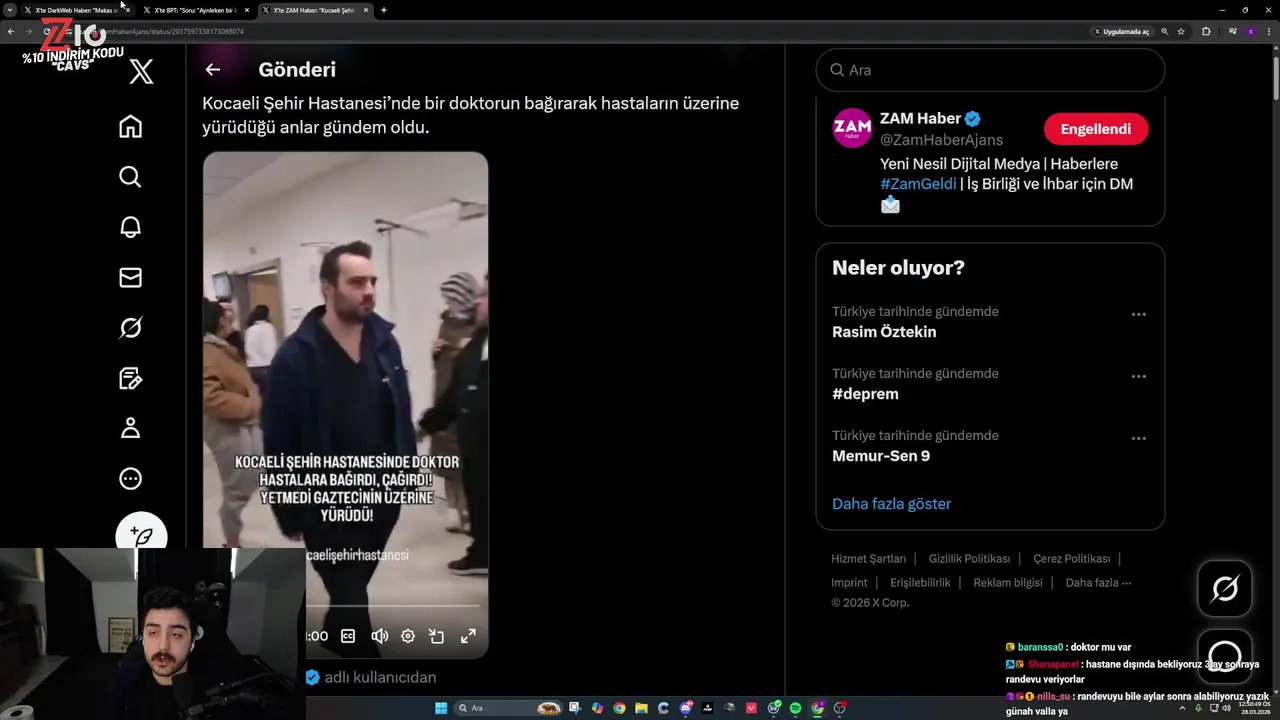
Task: Open the Profile person icon
Action: pyautogui.click(x=130, y=428)
